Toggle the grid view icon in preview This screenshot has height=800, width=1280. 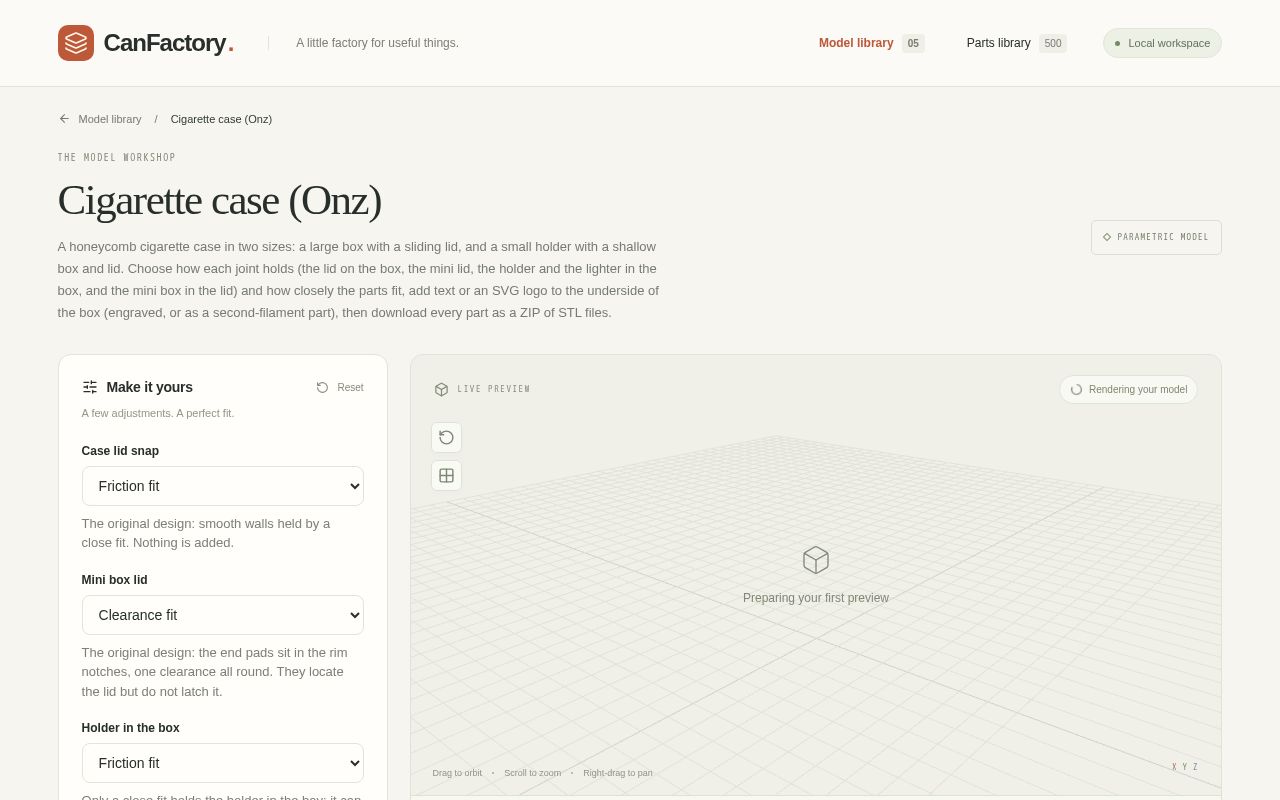coord(446,475)
